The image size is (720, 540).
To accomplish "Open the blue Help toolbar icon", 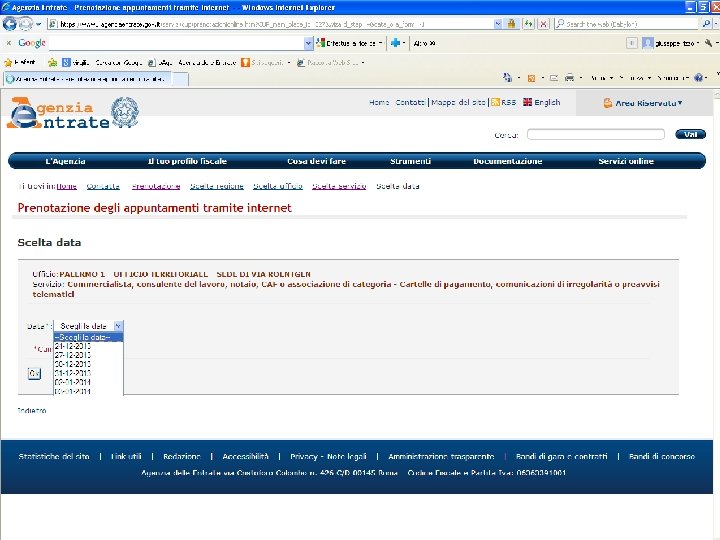I will point(698,78).
